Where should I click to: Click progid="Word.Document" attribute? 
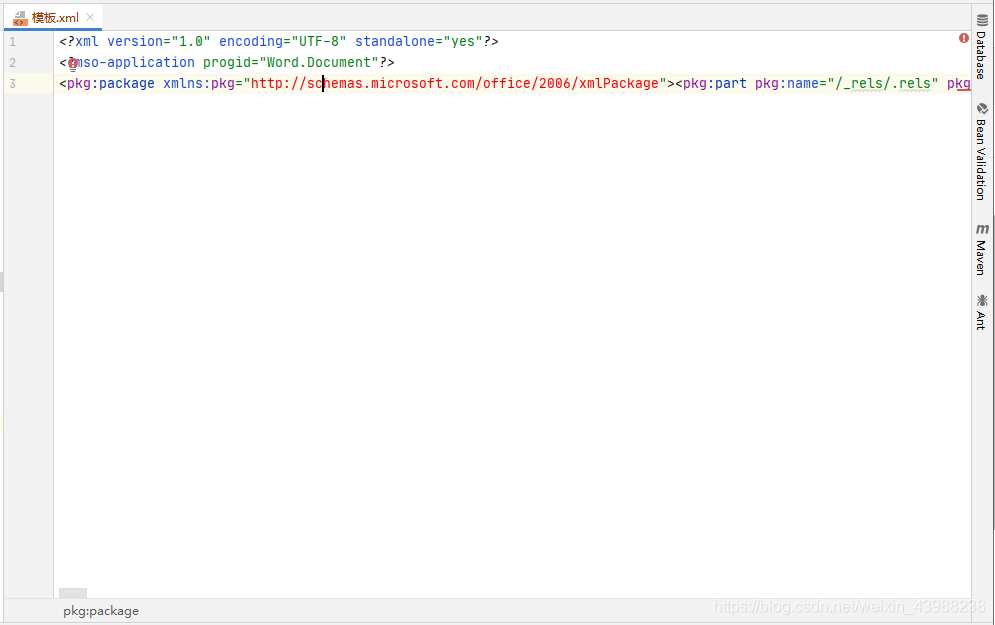(x=291, y=63)
